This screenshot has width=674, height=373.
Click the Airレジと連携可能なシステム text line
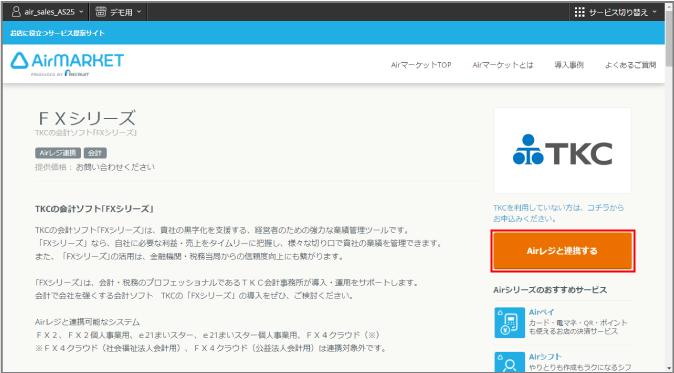tap(88, 322)
